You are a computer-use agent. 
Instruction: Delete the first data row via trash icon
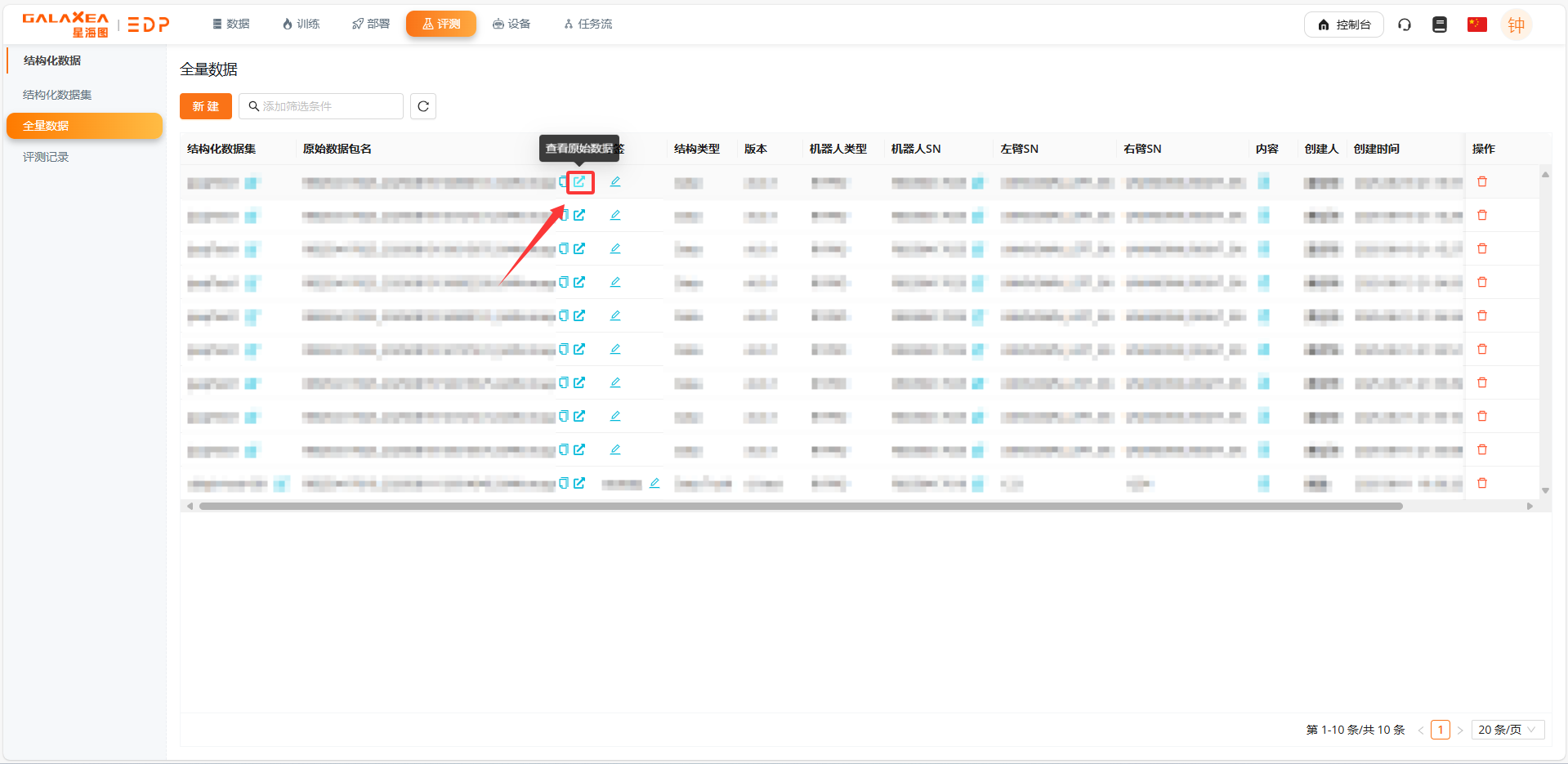1482,181
